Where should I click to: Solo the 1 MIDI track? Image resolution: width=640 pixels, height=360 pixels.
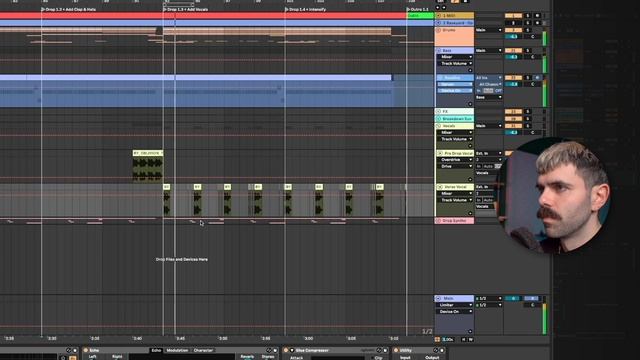(x=527, y=16)
